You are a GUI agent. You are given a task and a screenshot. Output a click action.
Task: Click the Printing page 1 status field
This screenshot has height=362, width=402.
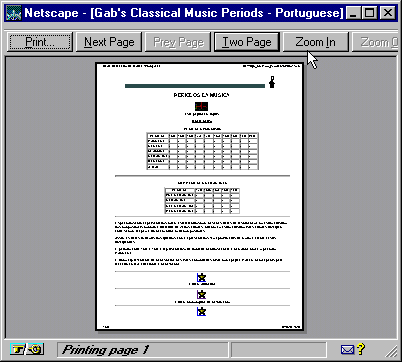[142, 350]
